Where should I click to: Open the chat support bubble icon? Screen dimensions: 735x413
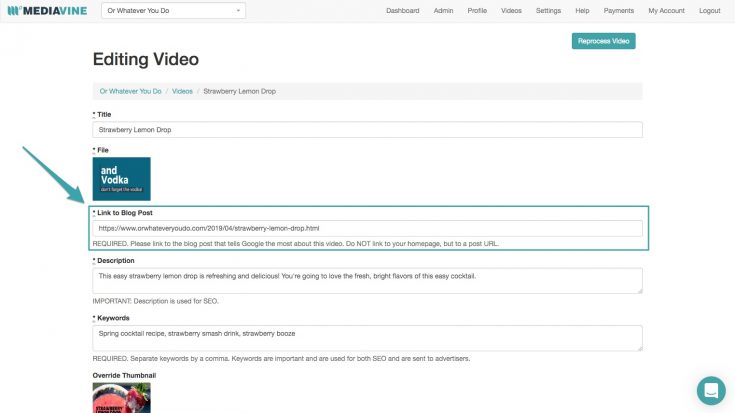tap(711, 390)
